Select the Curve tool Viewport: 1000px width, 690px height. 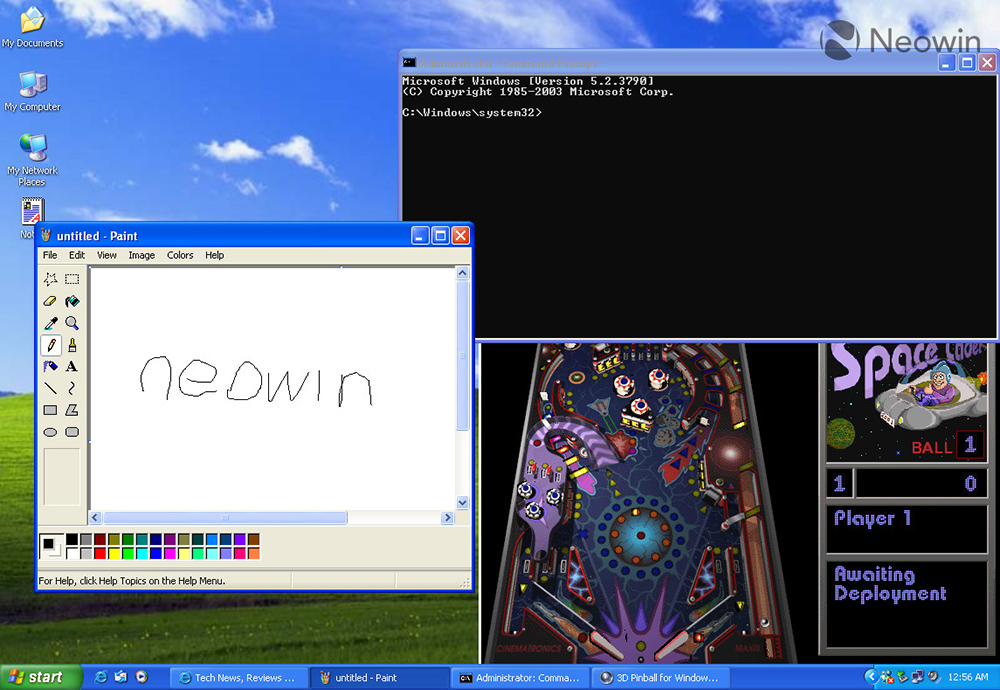[71, 388]
